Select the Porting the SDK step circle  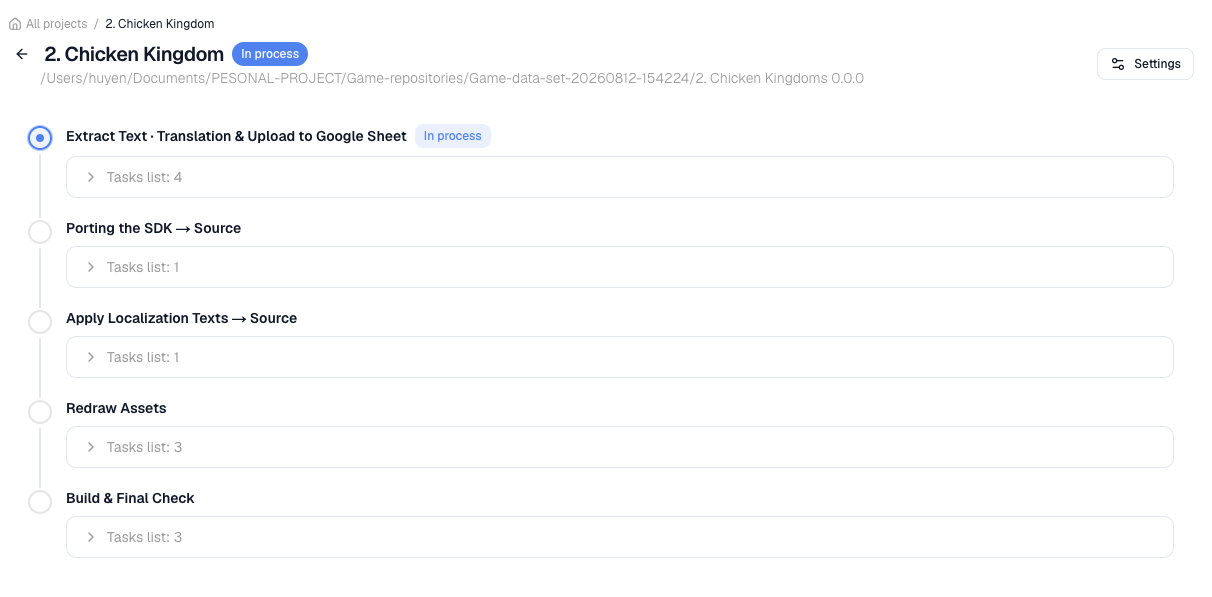click(x=40, y=232)
